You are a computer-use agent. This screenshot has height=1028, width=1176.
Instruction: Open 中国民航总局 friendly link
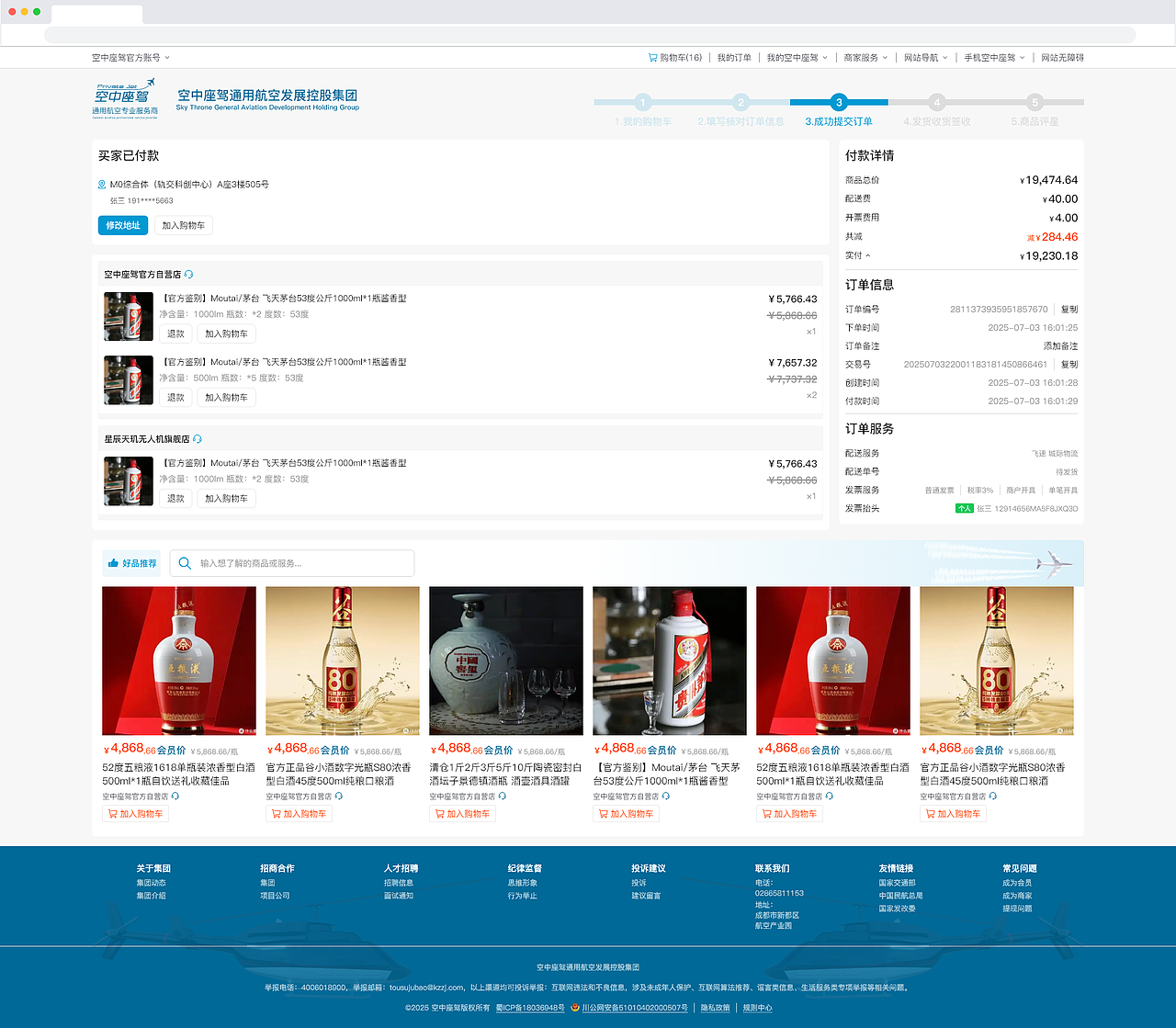tap(901, 896)
